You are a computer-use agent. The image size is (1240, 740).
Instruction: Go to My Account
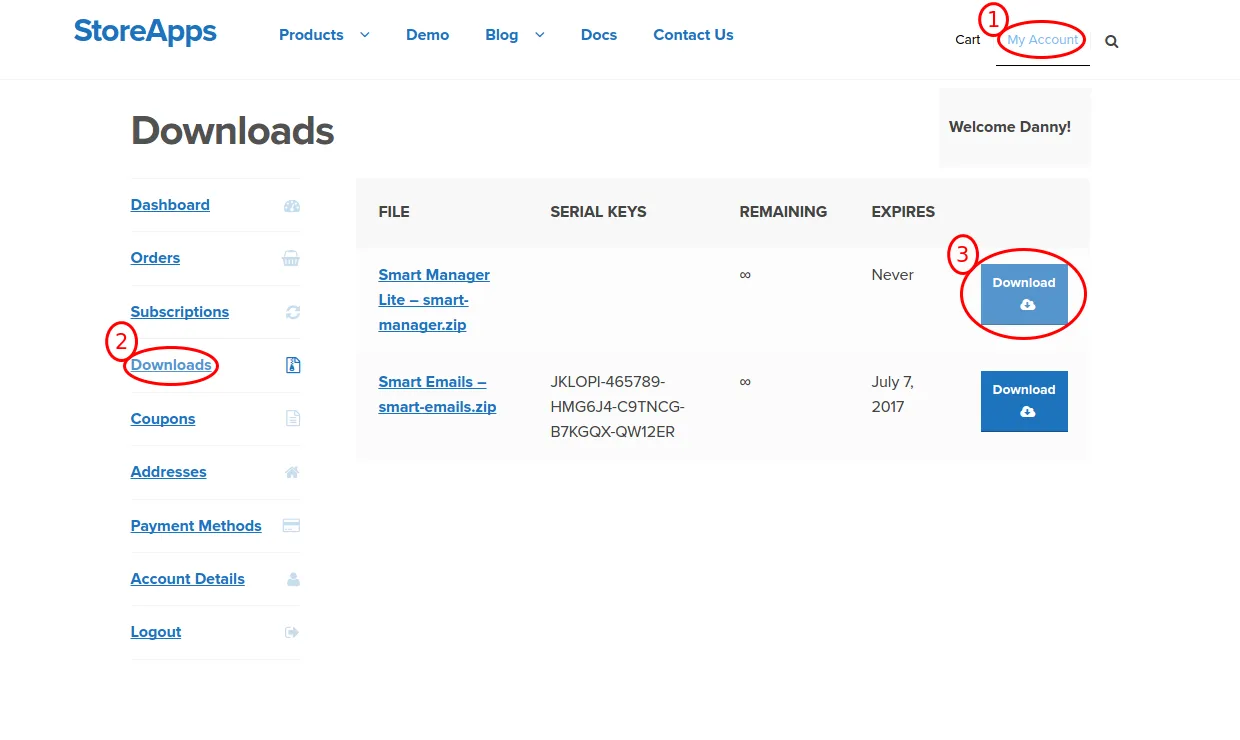click(1043, 40)
